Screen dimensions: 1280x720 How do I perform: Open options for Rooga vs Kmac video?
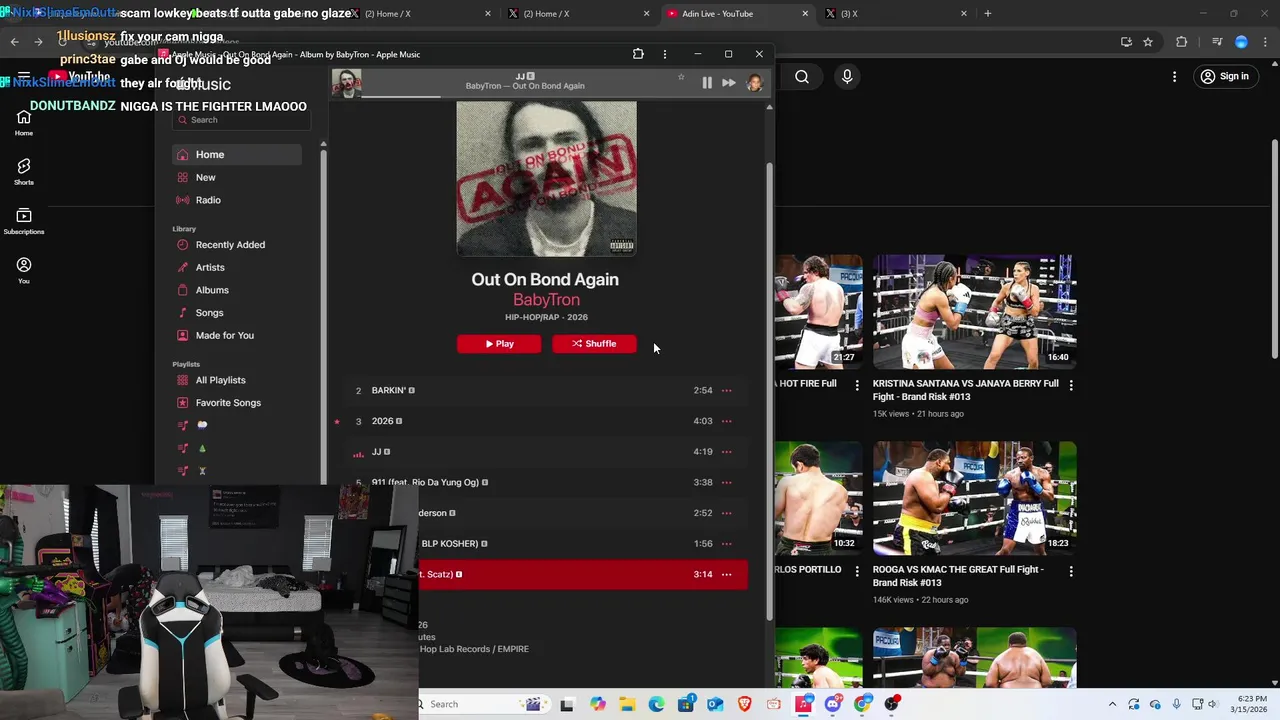(x=1071, y=571)
